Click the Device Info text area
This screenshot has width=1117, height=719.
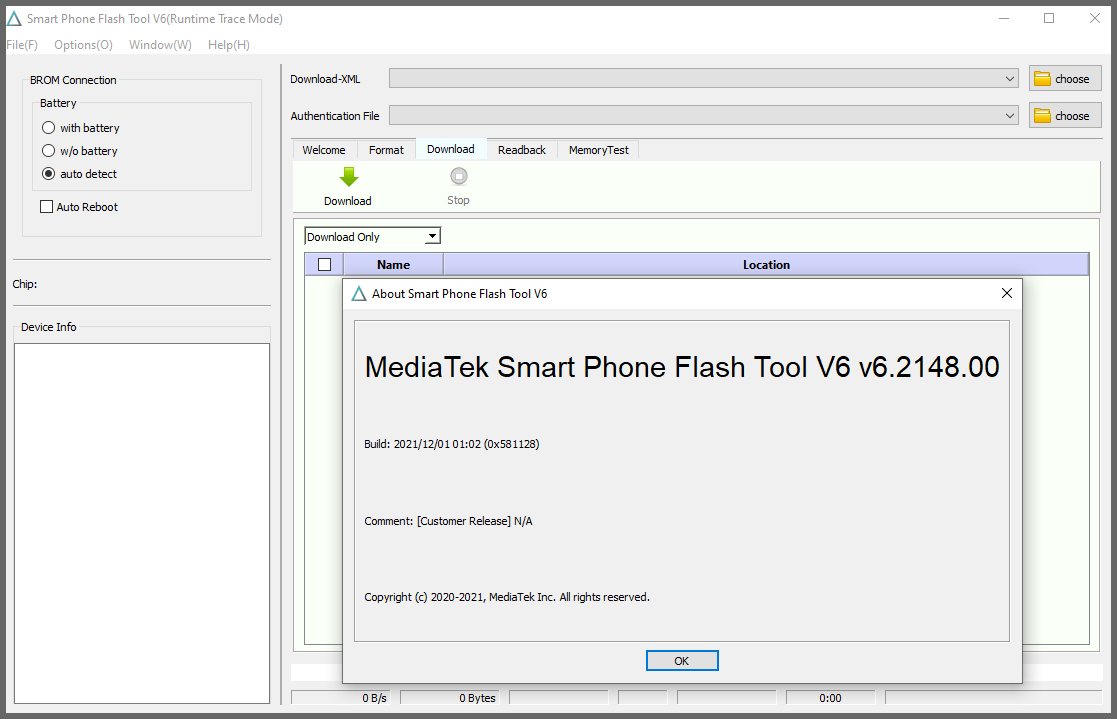pyautogui.click(x=141, y=522)
